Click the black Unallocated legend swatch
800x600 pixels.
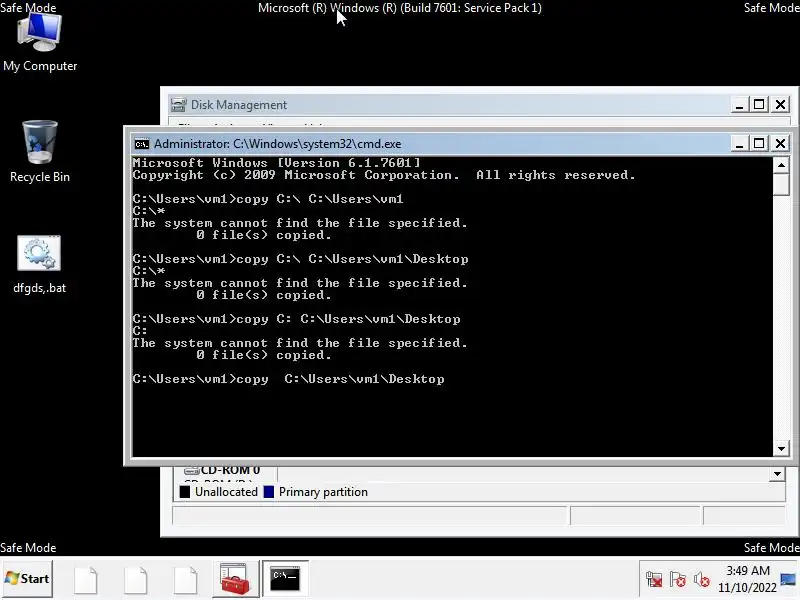(185, 492)
